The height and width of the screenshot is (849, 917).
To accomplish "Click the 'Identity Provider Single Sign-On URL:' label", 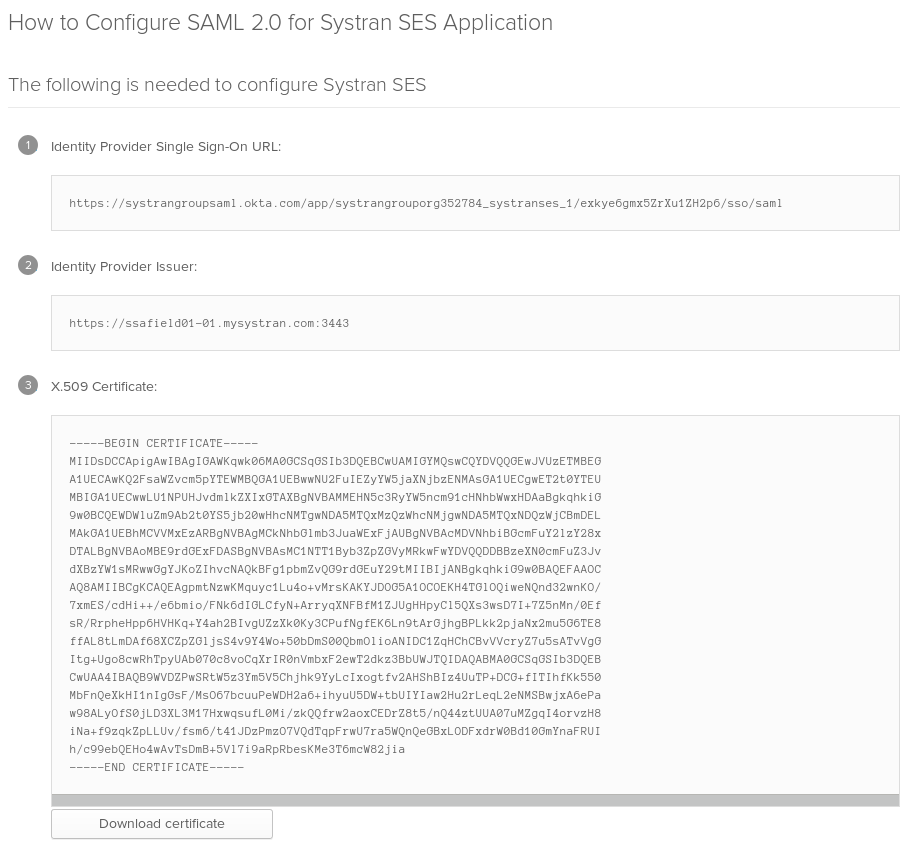I will pos(166,147).
